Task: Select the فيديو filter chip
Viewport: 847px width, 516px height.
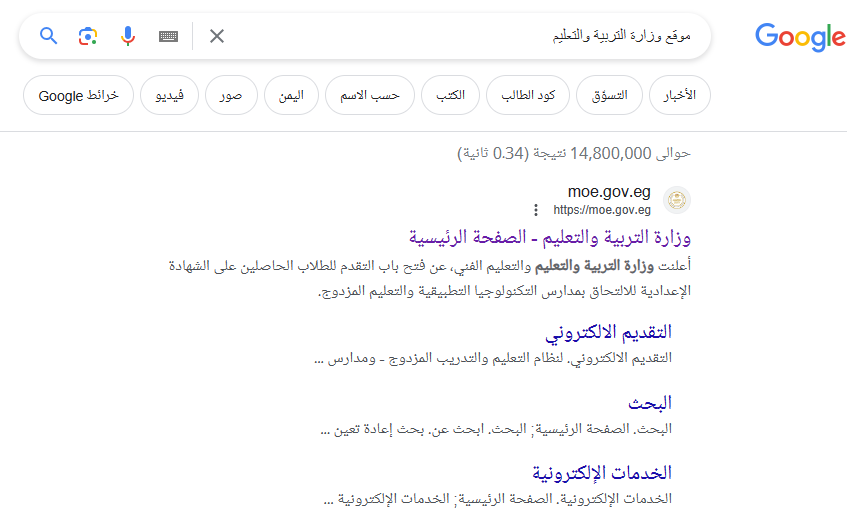Action: click(170, 95)
